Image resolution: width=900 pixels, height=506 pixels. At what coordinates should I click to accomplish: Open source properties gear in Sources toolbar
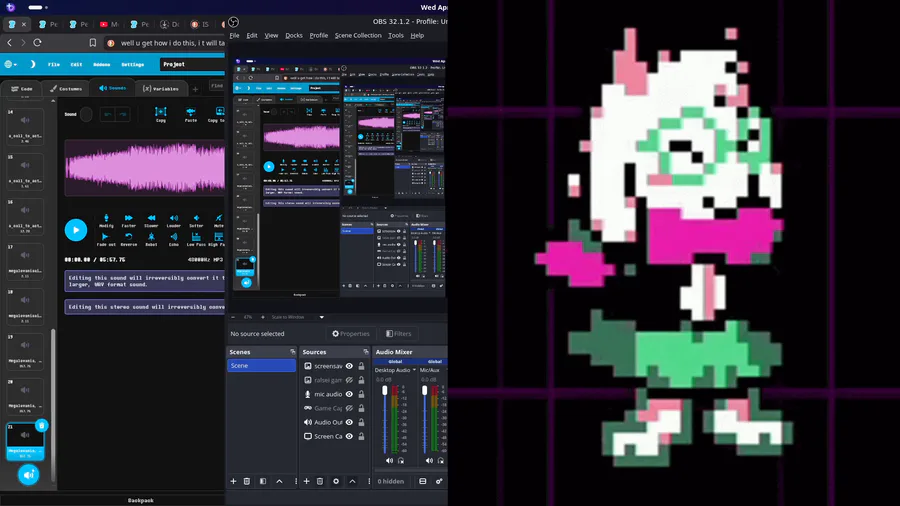(336, 481)
